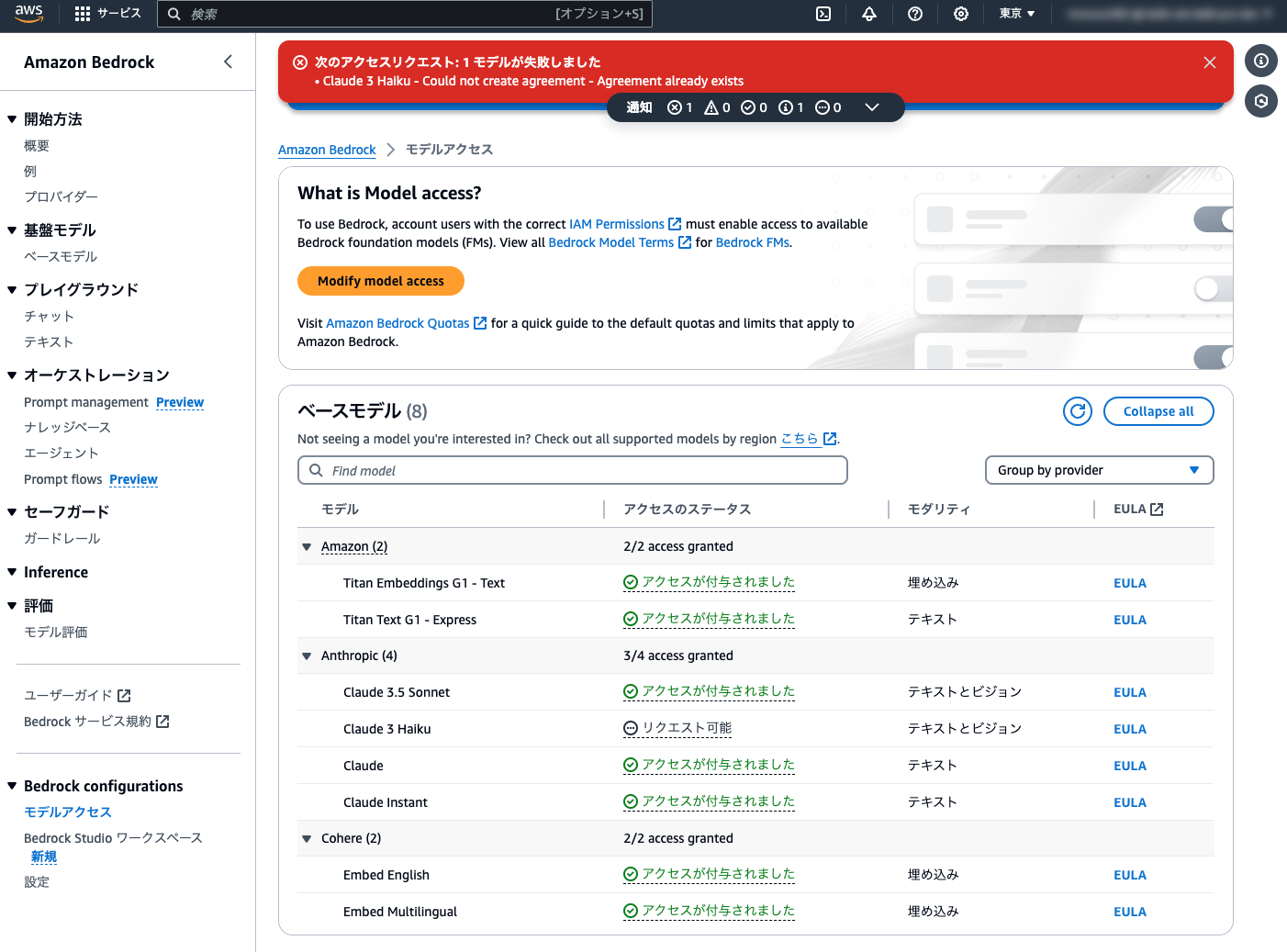Open プロバイダー in the sidebar
The height and width of the screenshot is (952, 1287).
61,196
